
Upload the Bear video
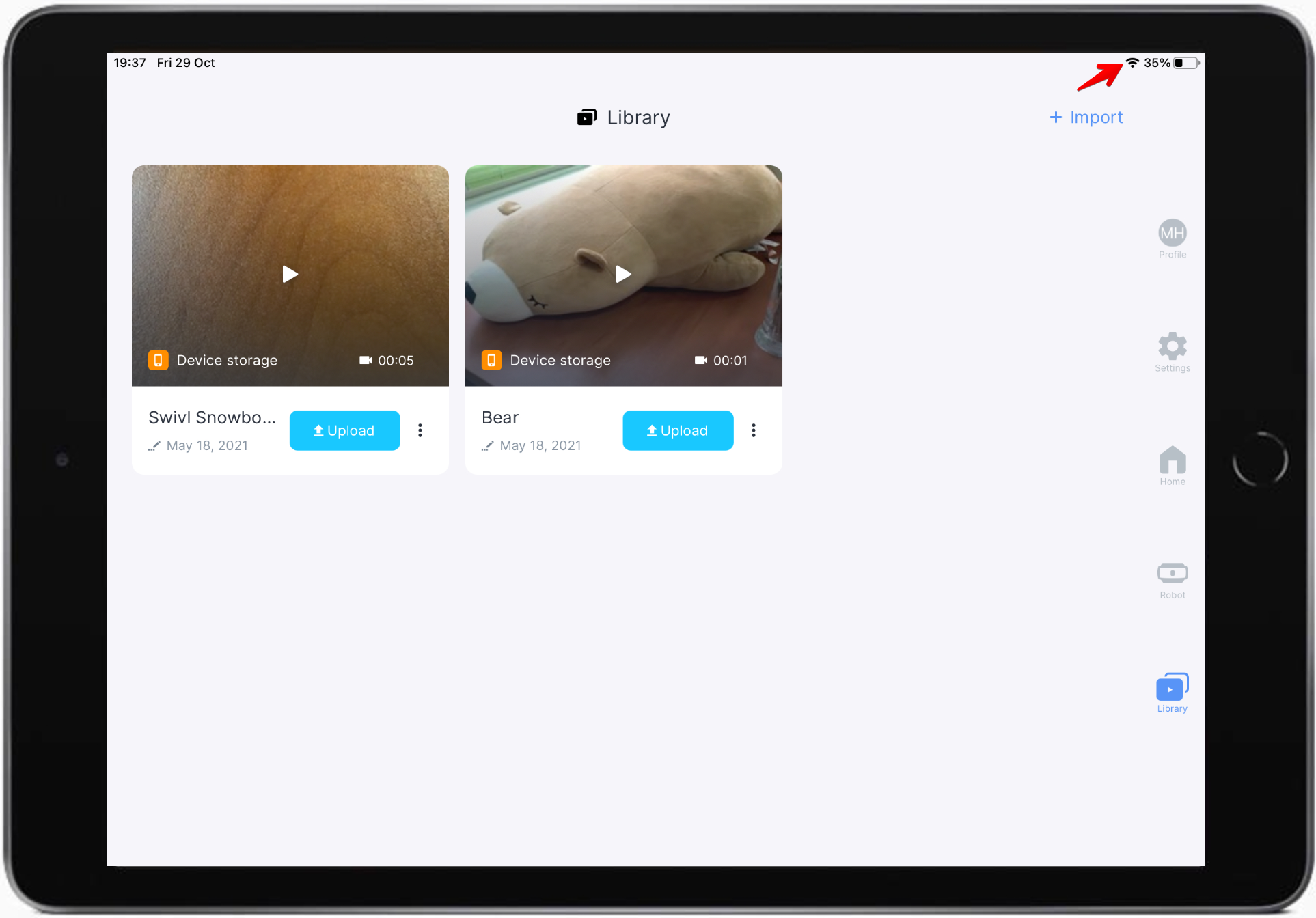(675, 430)
